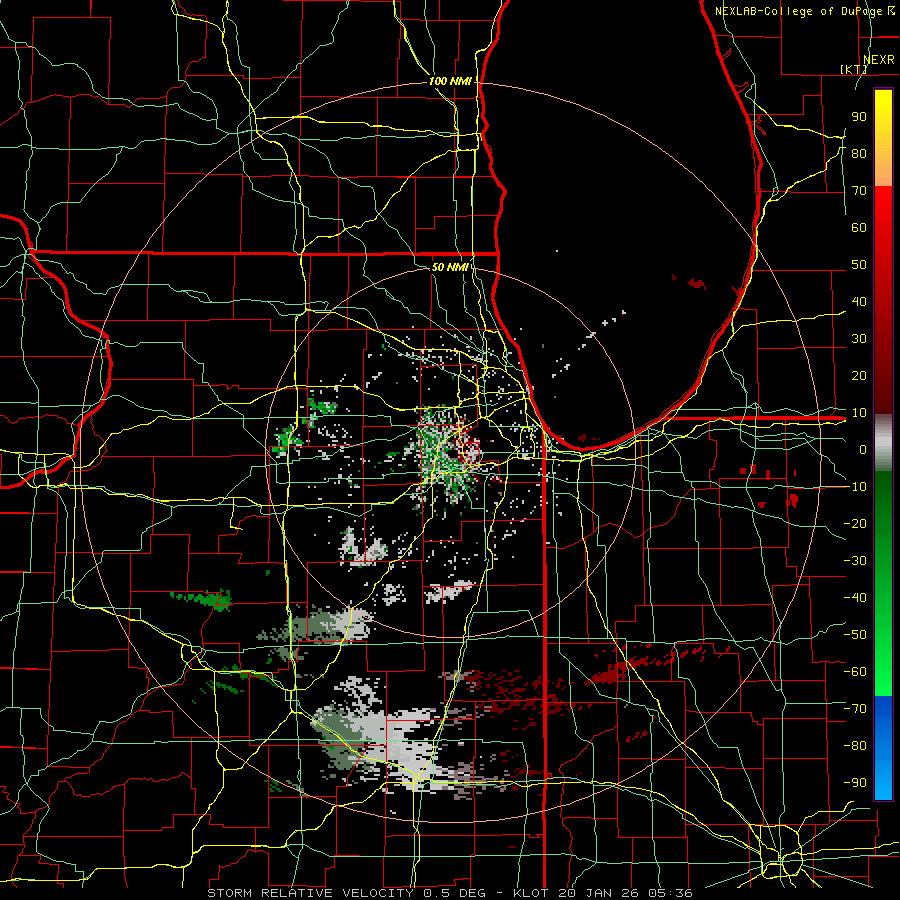Click the 40 value on velocity scale
This screenshot has height=900, width=900.
(x=859, y=302)
